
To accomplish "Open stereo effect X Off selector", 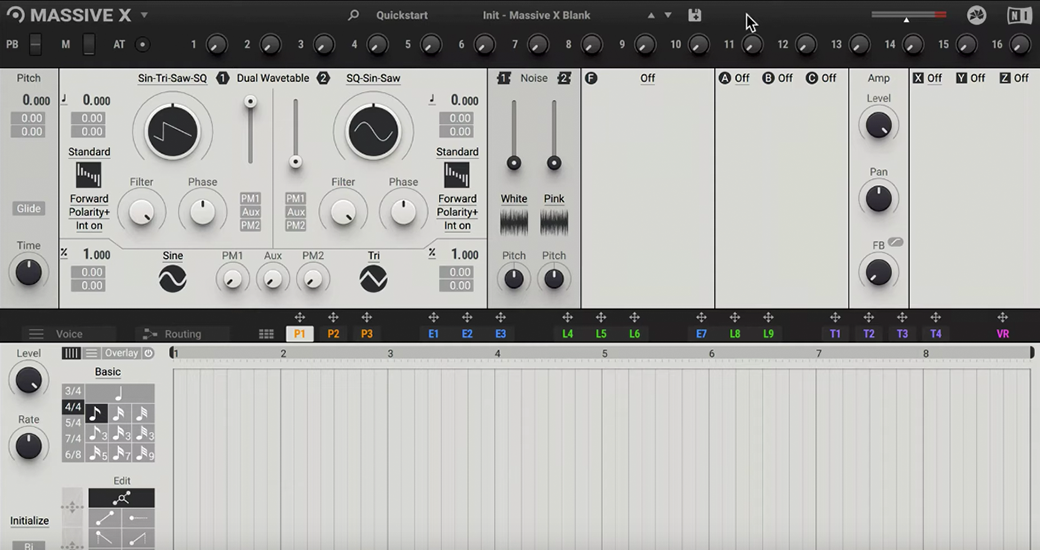I will tap(934, 78).
